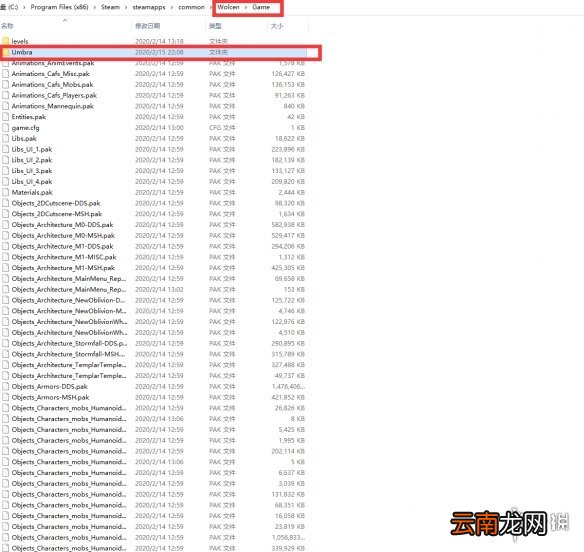This screenshot has width=584, height=552.
Task: Click the Entities.pak file icon
Action: [6, 117]
